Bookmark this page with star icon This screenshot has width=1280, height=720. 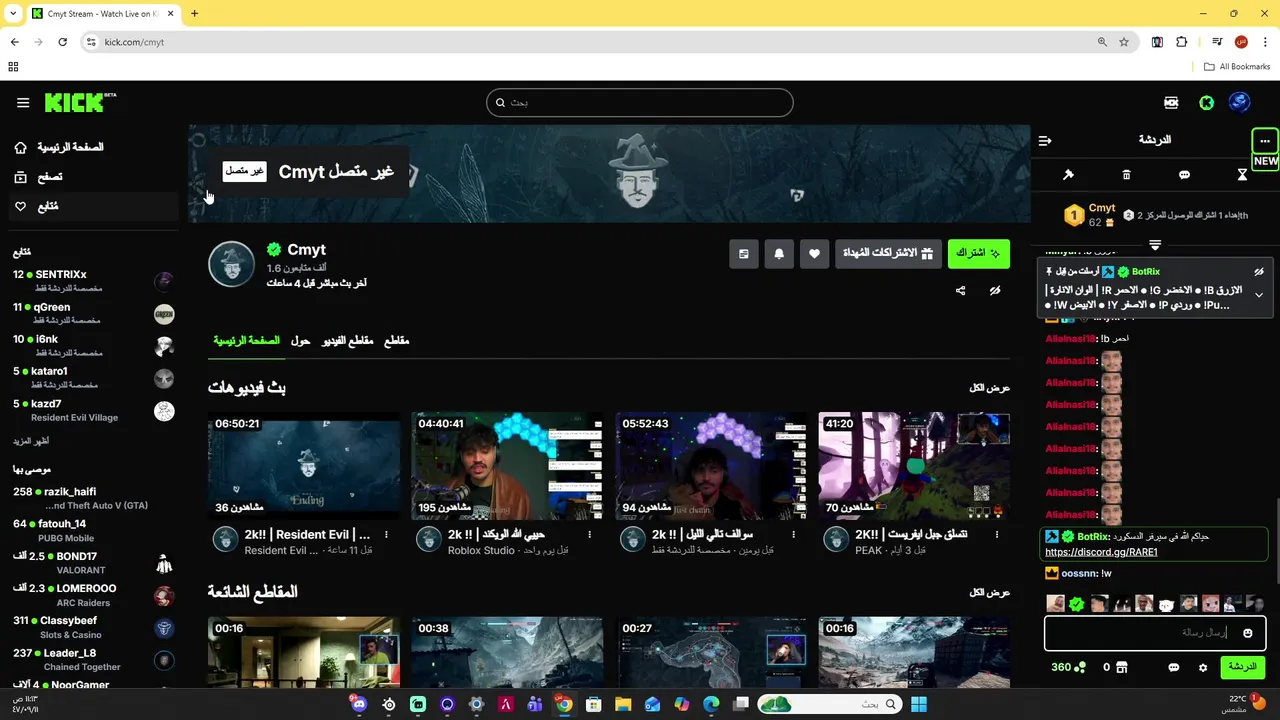tap(1124, 42)
